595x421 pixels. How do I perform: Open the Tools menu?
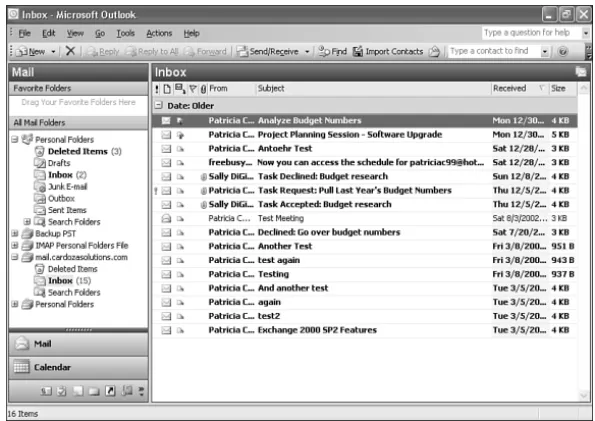click(x=125, y=33)
